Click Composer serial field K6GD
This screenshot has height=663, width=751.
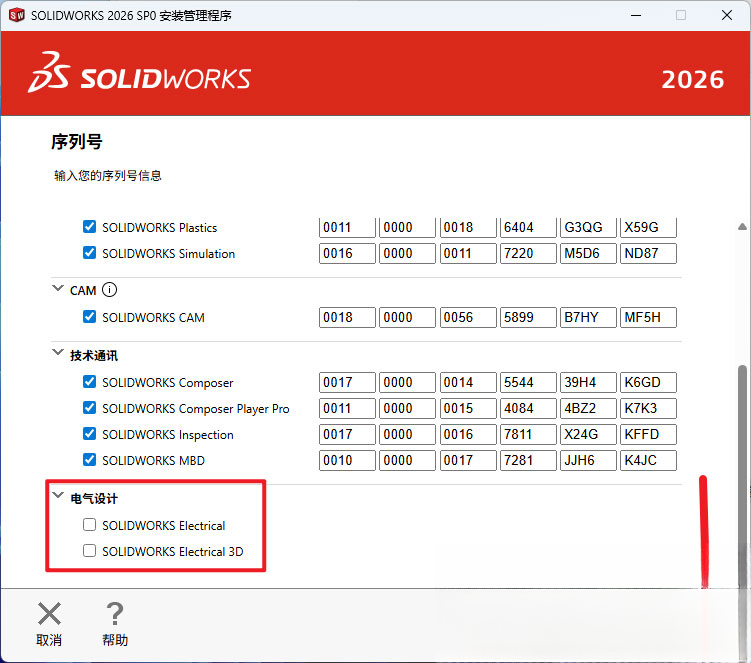(648, 382)
